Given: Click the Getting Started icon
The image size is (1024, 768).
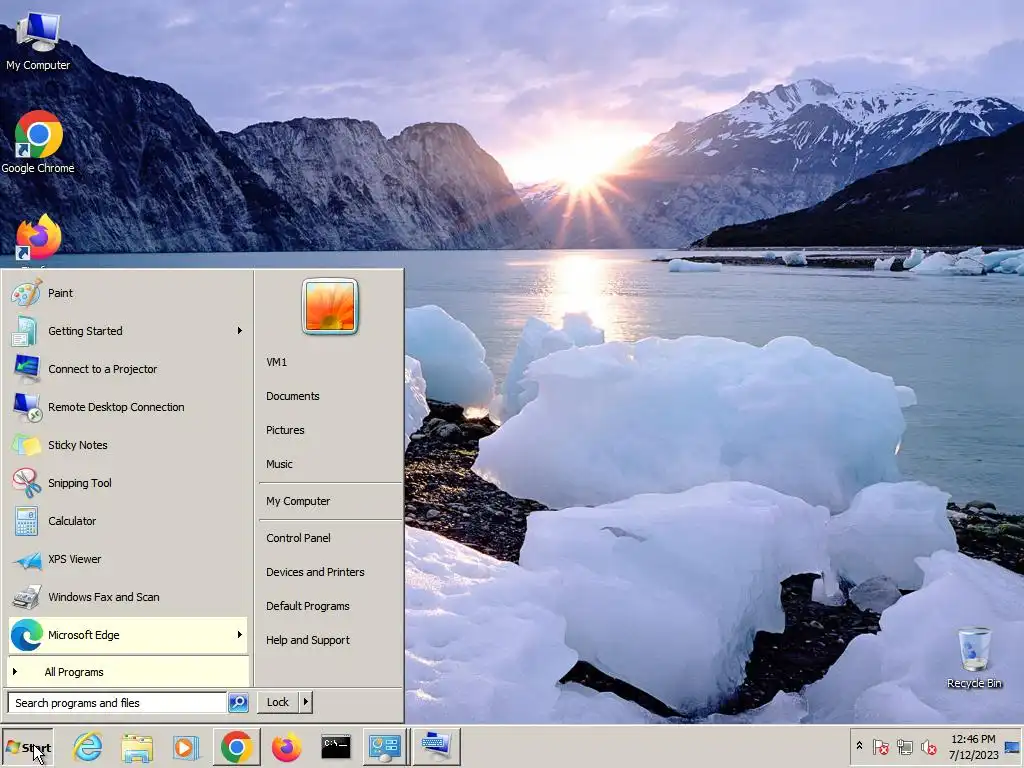Looking at the screenshot, I should (x=25, y=331).
